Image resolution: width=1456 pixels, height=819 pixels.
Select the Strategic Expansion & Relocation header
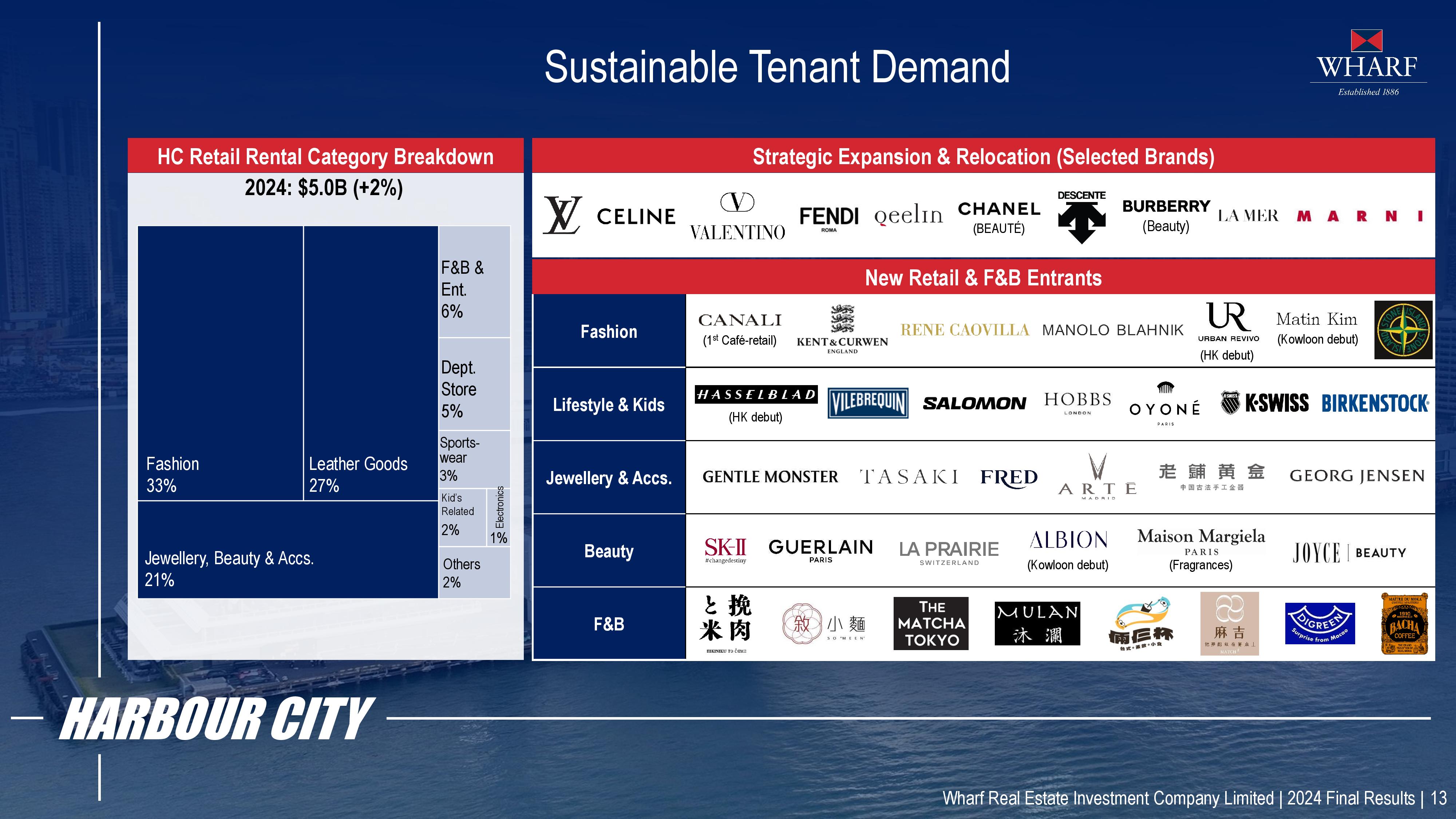click(x=984, y=156)
